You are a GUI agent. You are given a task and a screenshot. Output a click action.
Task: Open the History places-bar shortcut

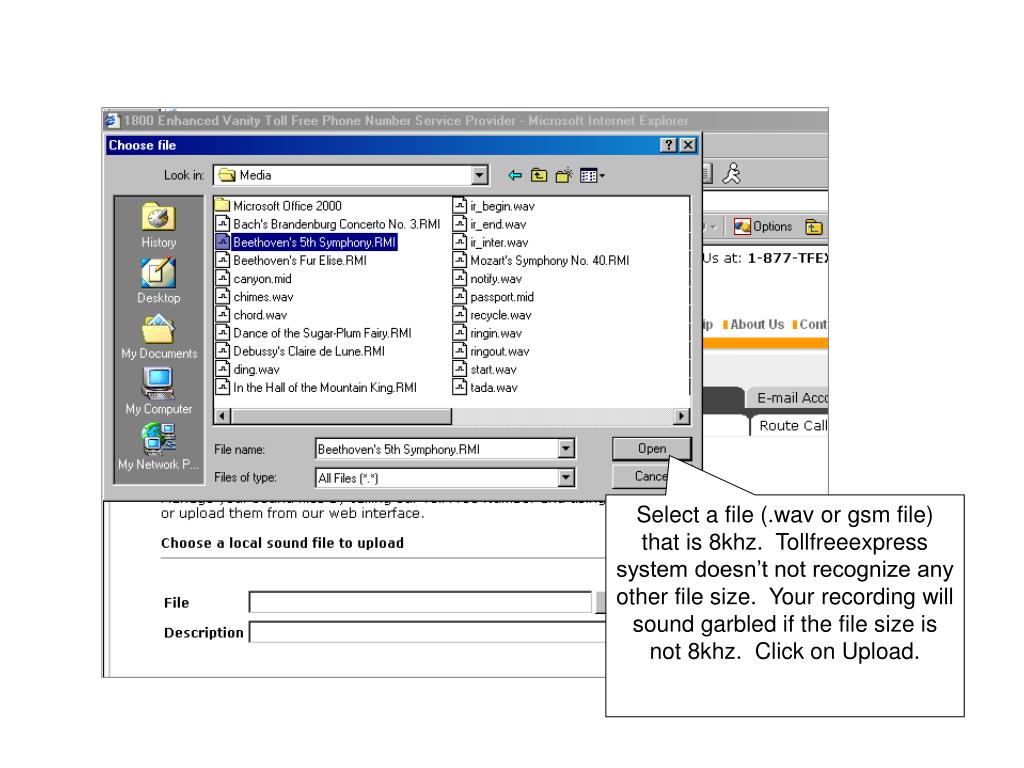coord(159,225)
